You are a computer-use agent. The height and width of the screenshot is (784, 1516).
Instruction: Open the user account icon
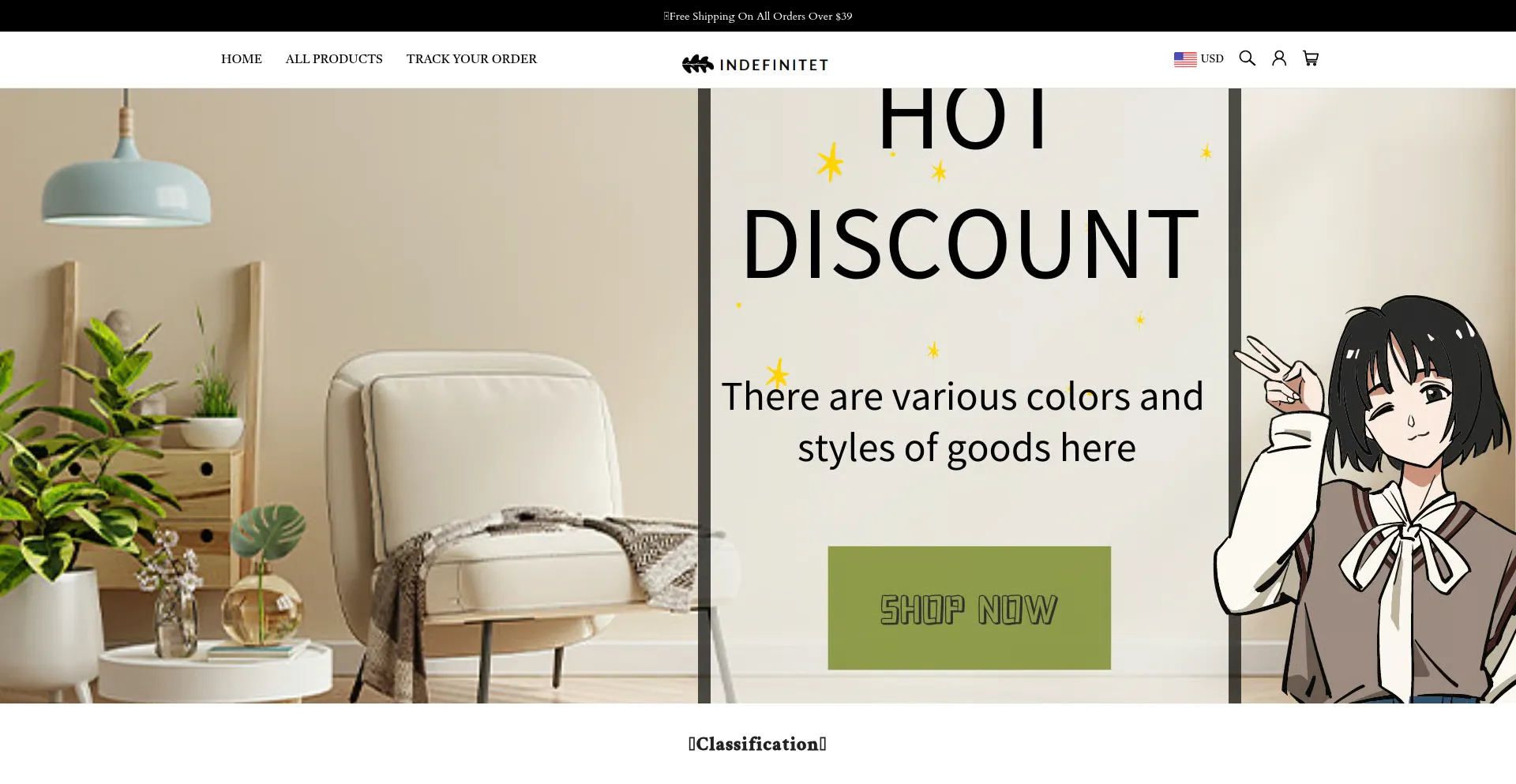(1279, 58)
